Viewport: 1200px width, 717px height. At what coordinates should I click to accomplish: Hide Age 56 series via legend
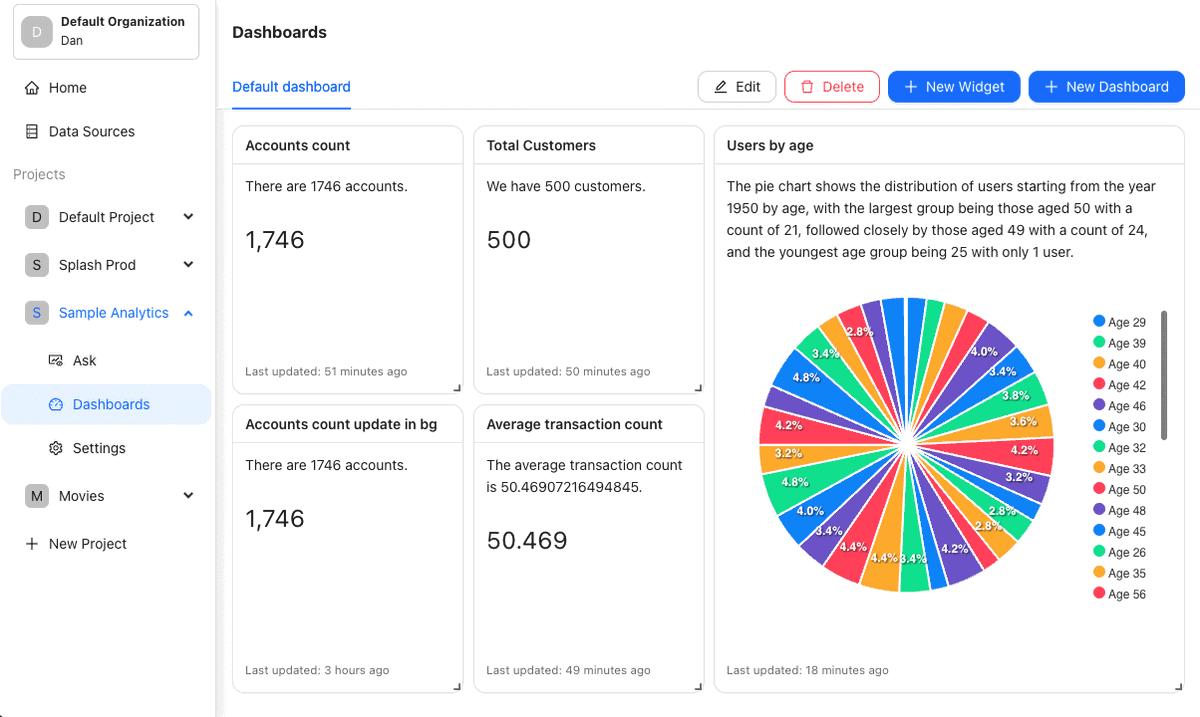pyautogui.click(x=1120, y=595)
